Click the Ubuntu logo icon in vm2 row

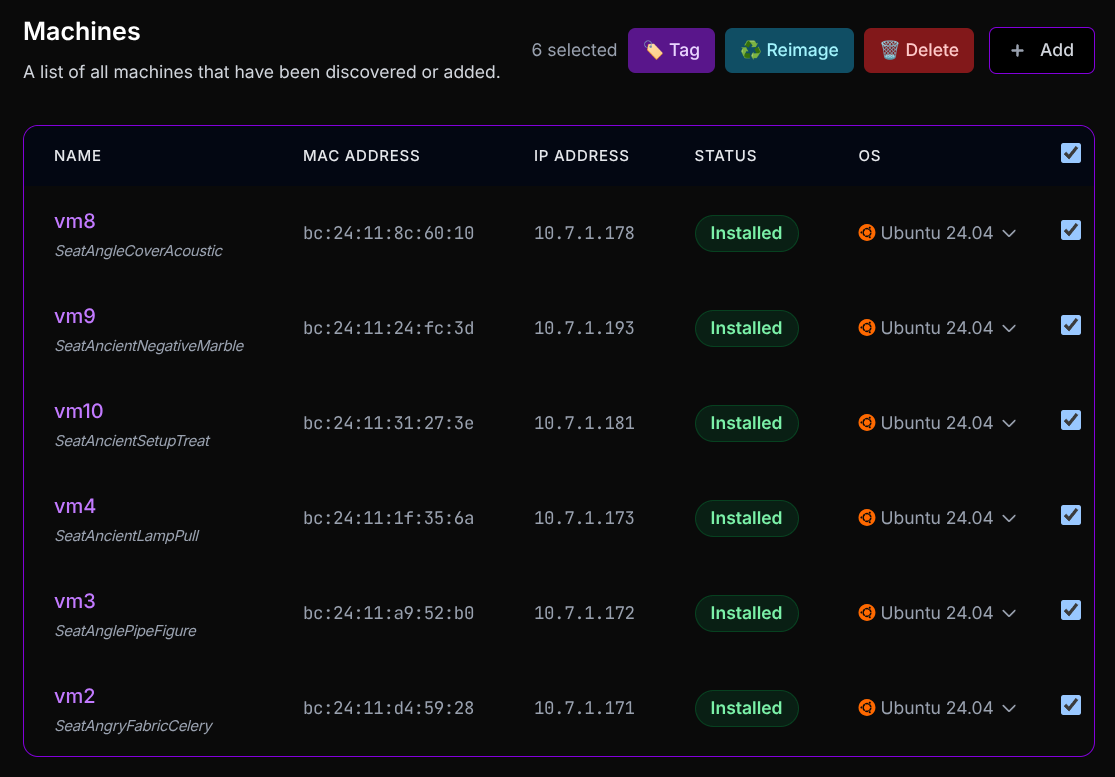tap(866, 708)
